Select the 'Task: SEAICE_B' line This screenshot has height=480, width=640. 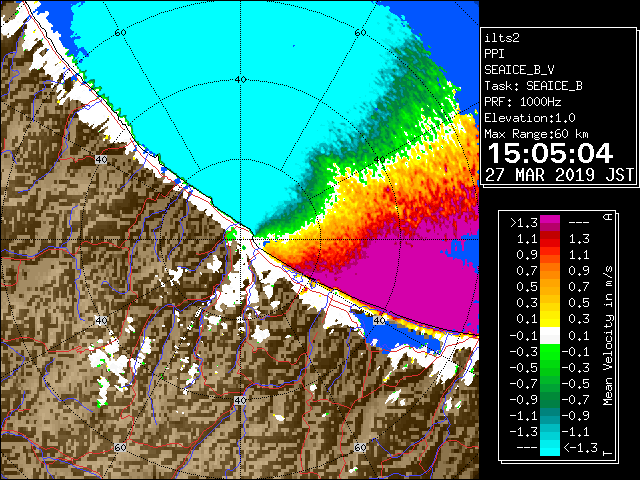pos(533,86)
